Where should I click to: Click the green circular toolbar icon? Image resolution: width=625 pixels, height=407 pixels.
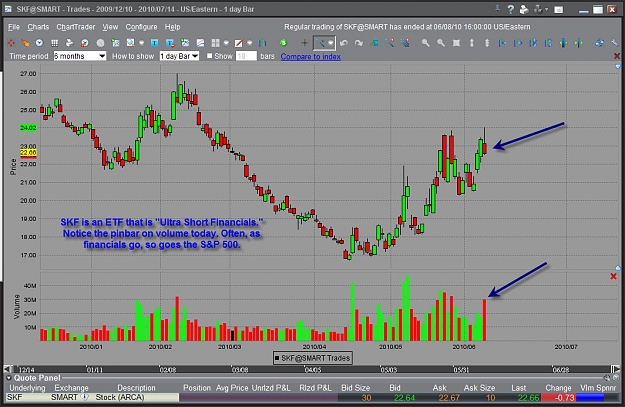pos(283,43)
